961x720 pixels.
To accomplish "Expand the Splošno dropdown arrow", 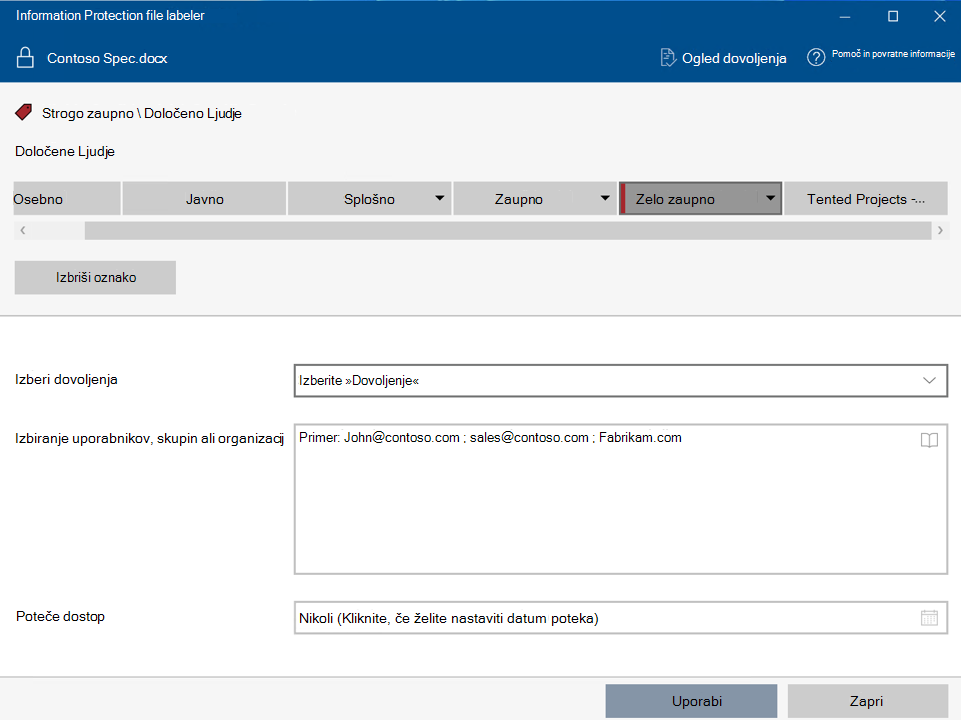I will [439, 198].
